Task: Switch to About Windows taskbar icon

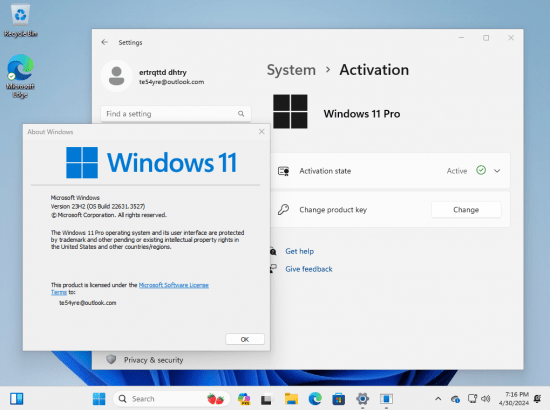Action: click(x=386, y=399)
